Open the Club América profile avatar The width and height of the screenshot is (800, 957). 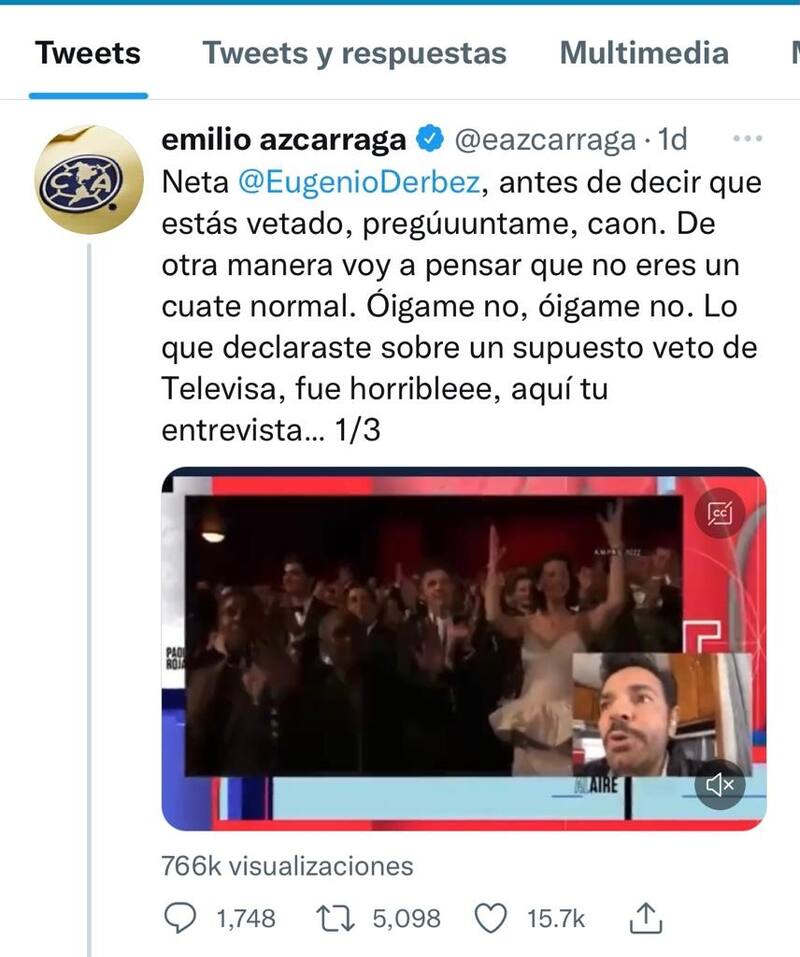click(x=89, y=179)
